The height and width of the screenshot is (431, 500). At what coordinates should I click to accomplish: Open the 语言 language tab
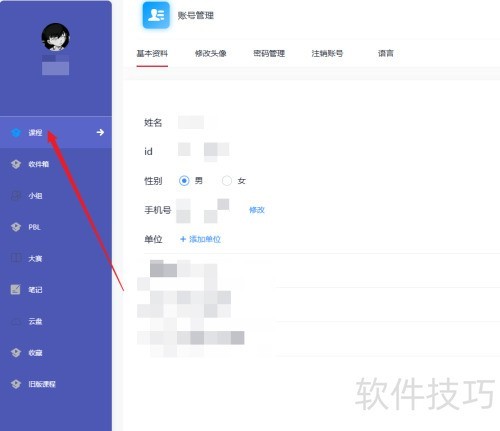click(386, 53)
